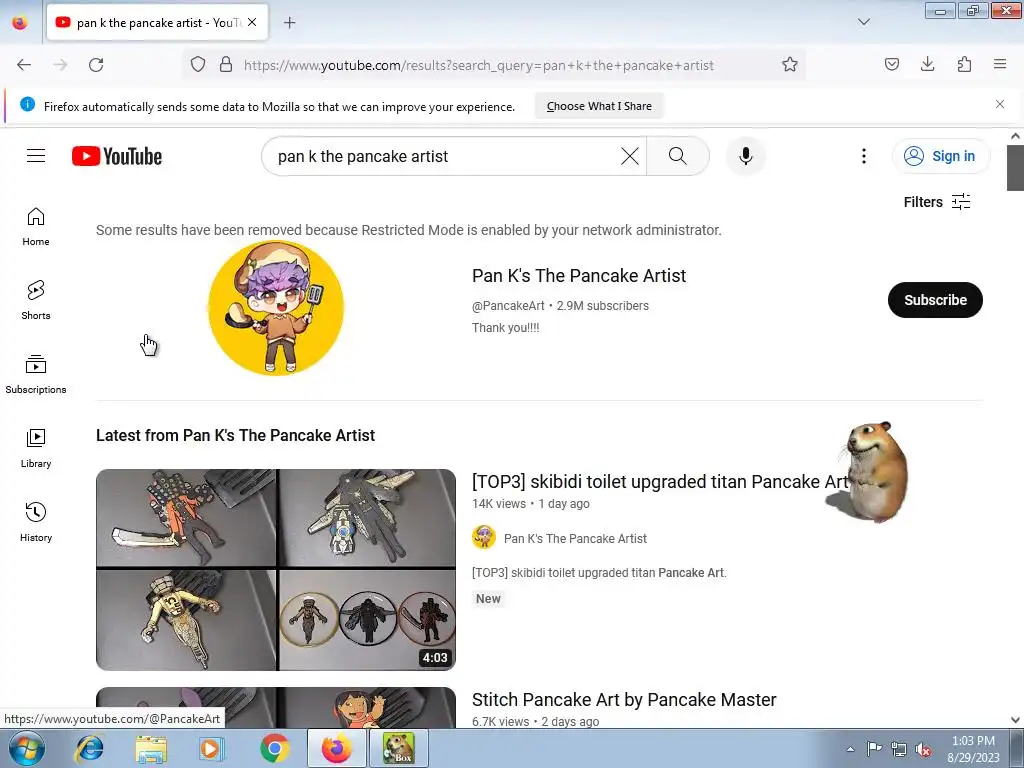This screenshot has height=768, width=1024.
Task: Open Firefox downloads panel
Action: click(x=927, y=65)
